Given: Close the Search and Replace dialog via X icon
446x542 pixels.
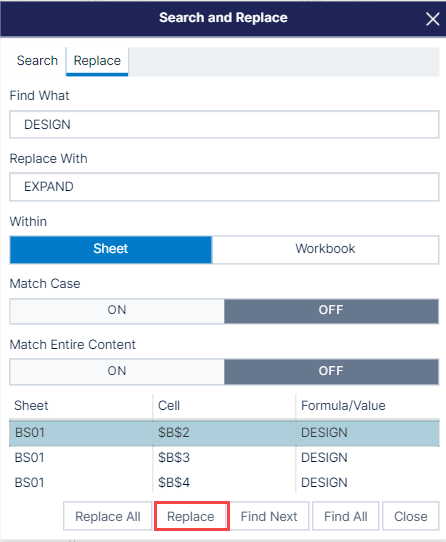Looking at the screenshot, I should click(x=433, y=19).
